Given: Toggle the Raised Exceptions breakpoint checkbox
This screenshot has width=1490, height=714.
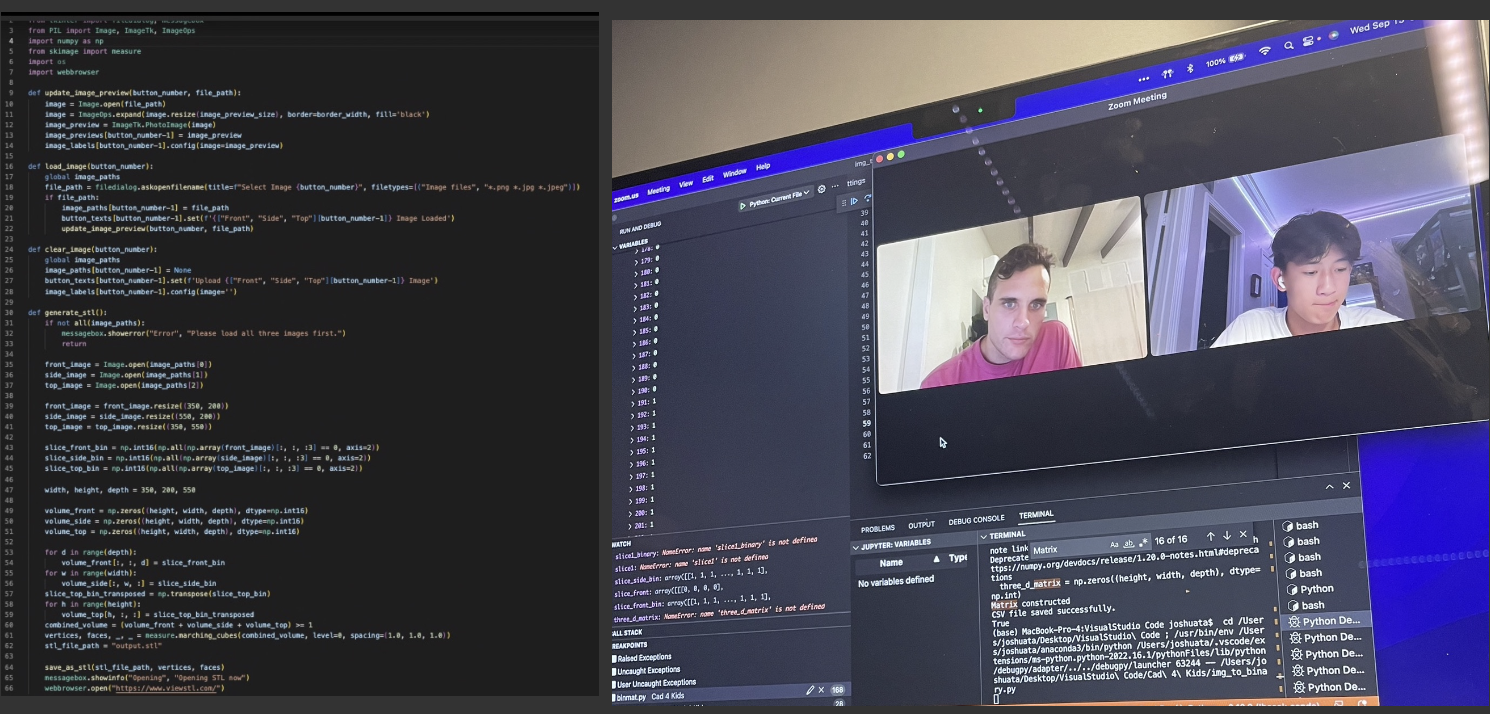Looking at the screenshot, I should pos(616,657).
